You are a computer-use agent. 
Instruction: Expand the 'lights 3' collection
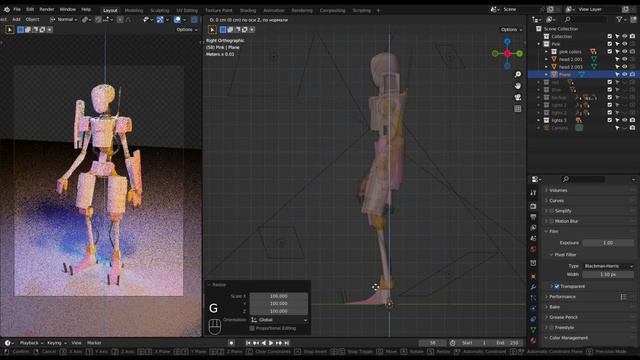pyautogui.click(x=539, y=120)
